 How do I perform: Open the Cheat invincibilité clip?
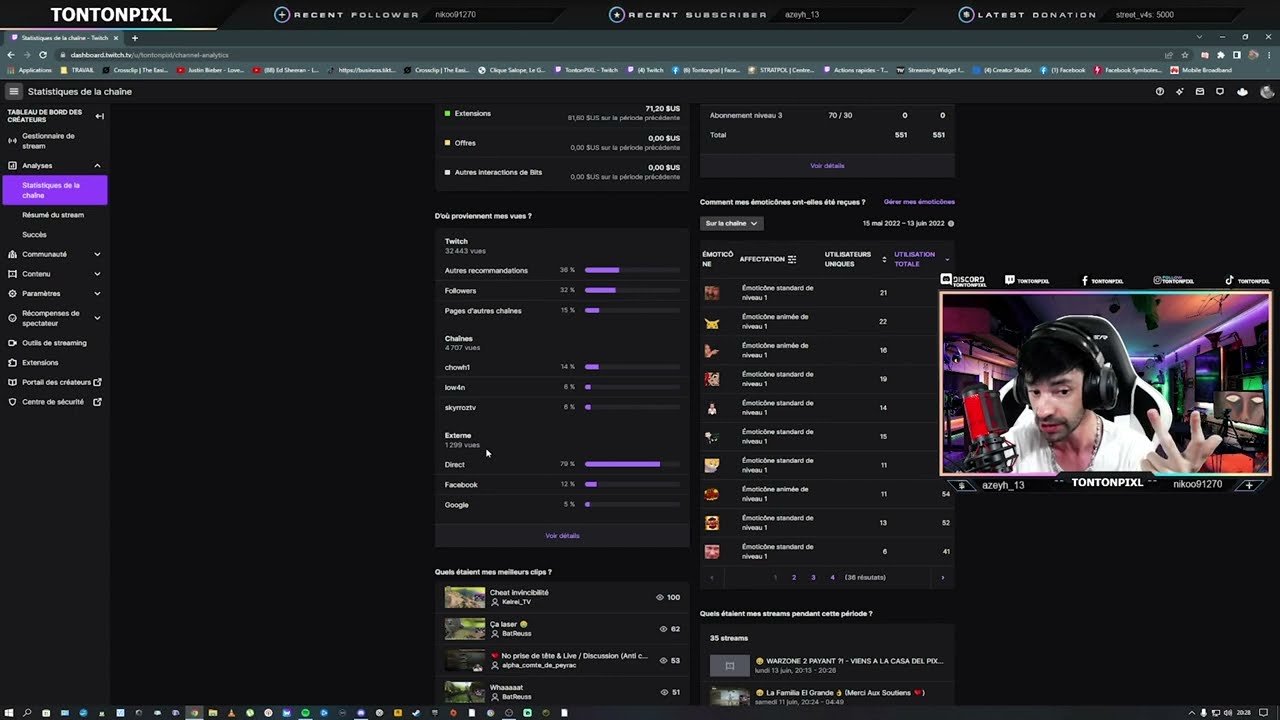pyautogui.click(x=562, y=597)
